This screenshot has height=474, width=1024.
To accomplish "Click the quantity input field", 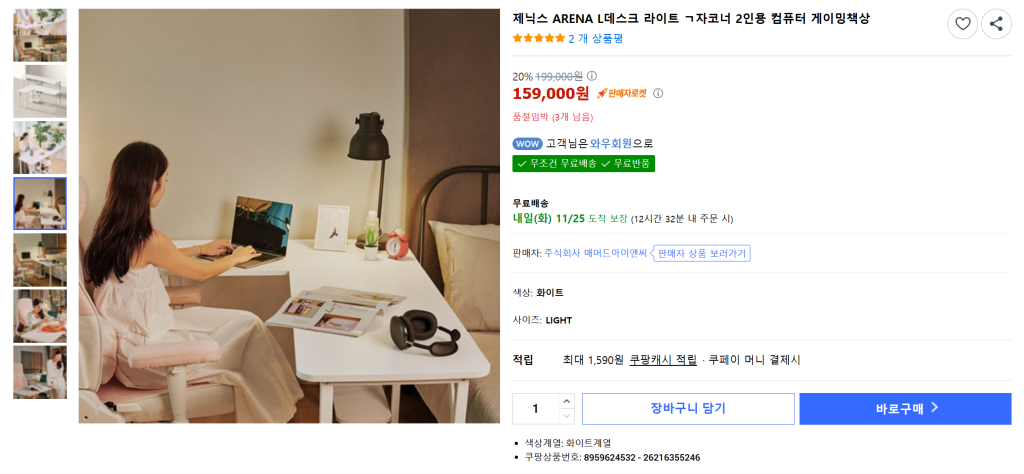I will [x=536, y=409].
